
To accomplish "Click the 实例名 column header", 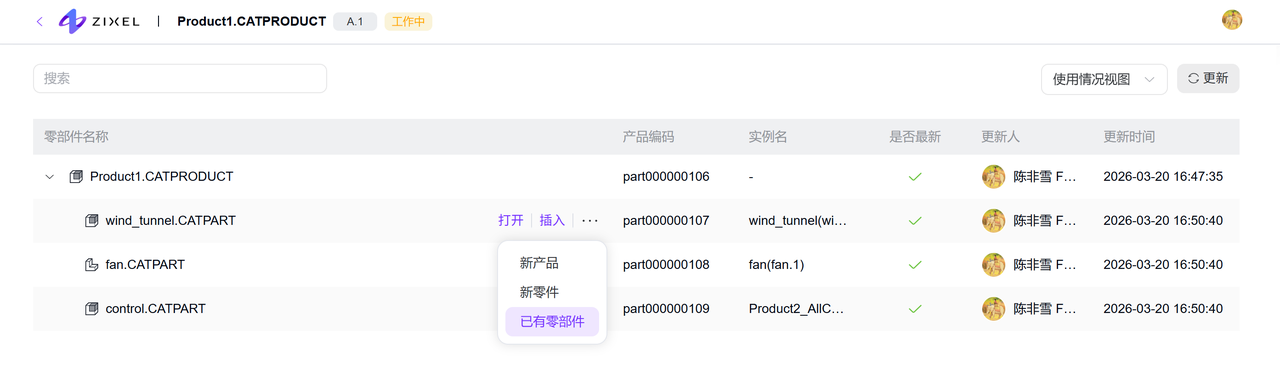I will [768, 137].
